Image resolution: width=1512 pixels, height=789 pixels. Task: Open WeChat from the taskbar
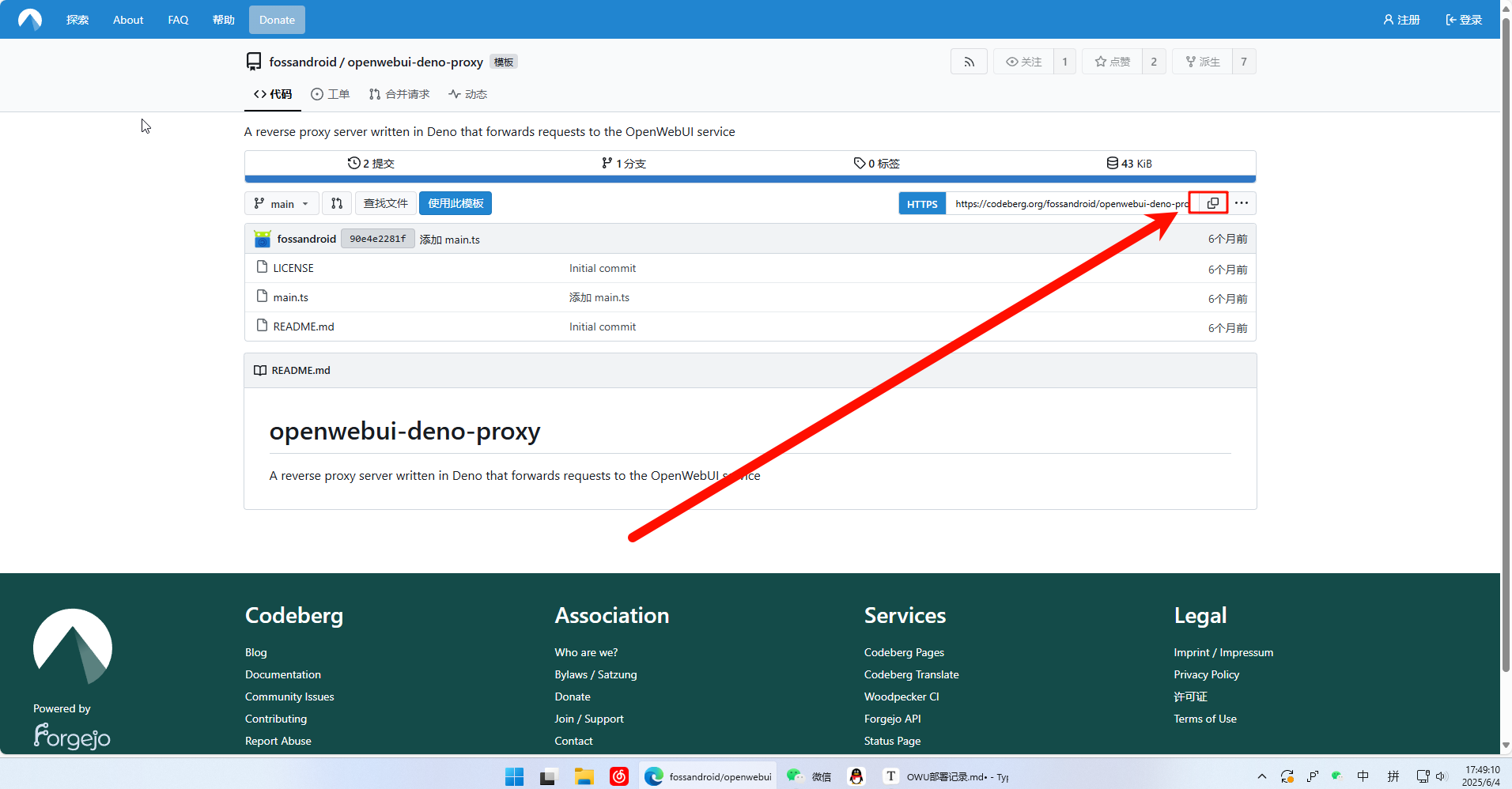(809, 776)
